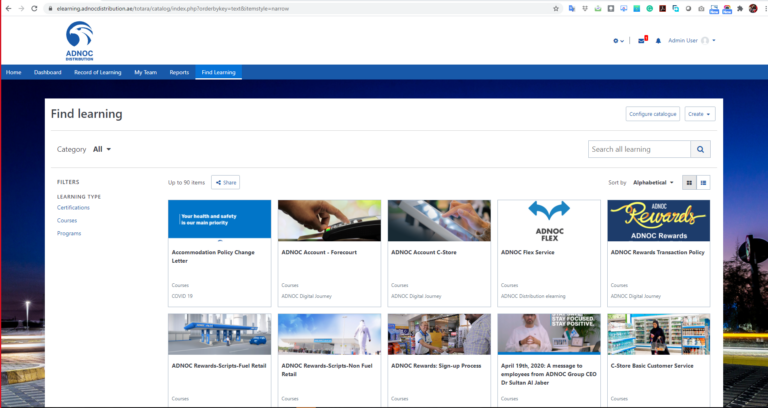The width and height of the screenshot is (768, 408).
Task: Open the Google Translate extension icon
Action: pos(572,8)
